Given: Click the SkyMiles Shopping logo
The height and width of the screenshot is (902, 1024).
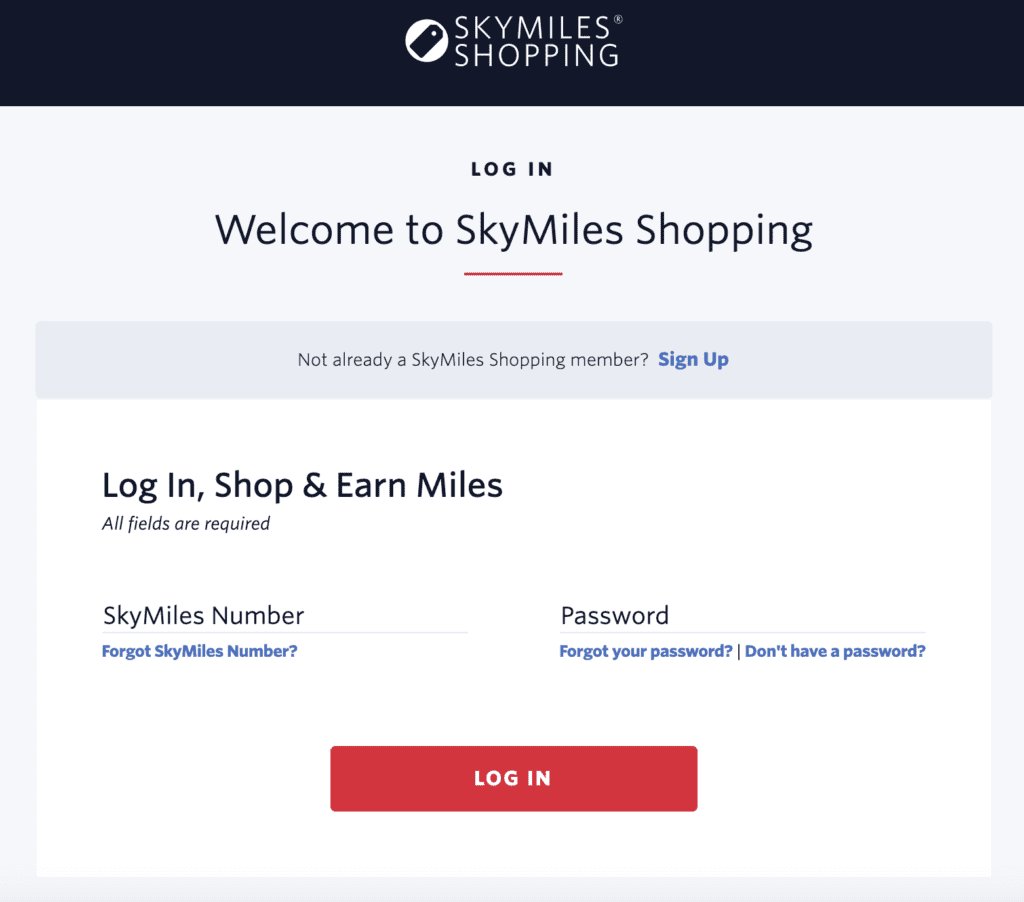Looking at the screenshot, I should pos(512,40).
